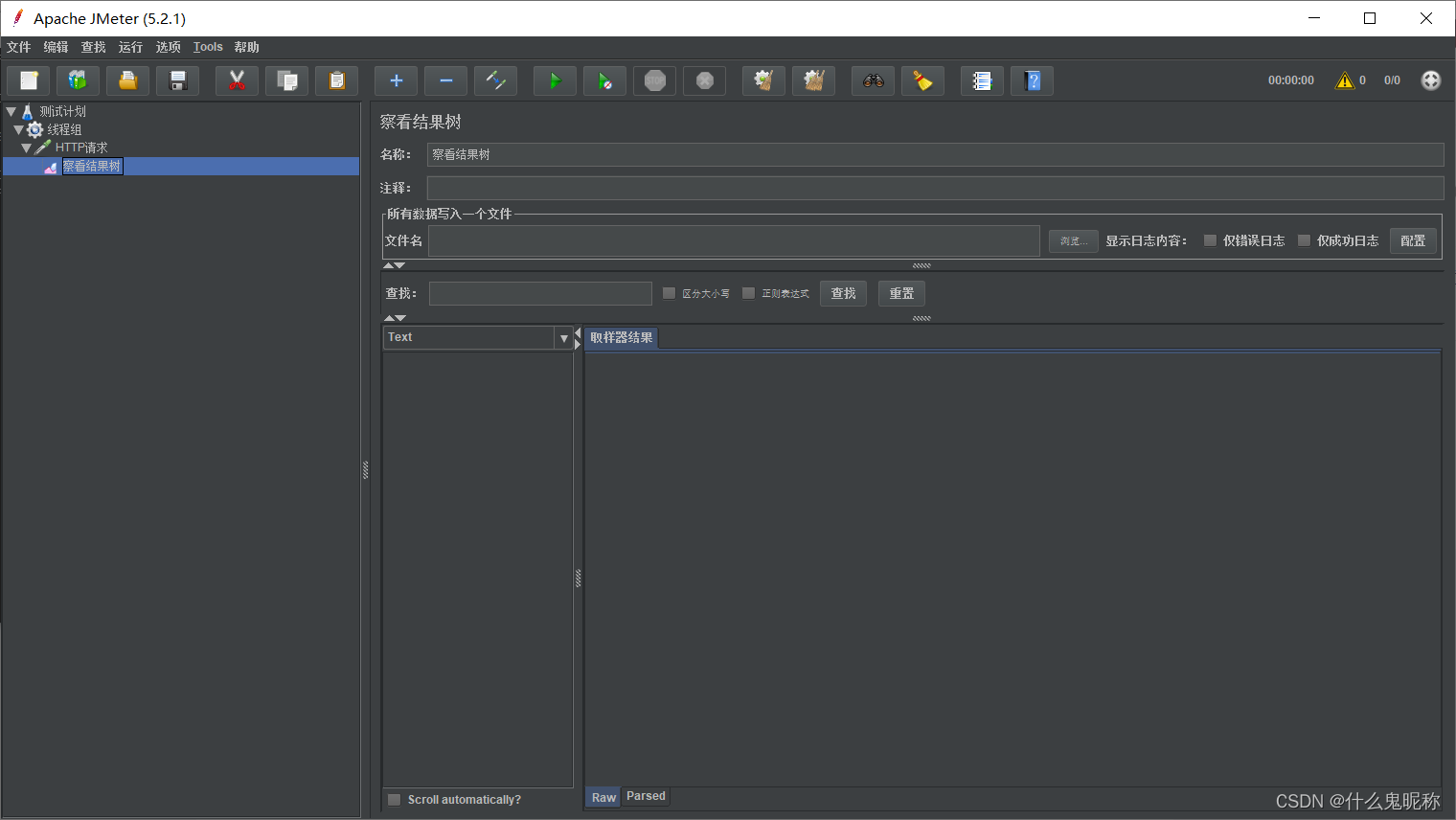Screen dimensions: 1456x820
Task: Create a new test plan via New icon
Action: click(x=29, y=81)
